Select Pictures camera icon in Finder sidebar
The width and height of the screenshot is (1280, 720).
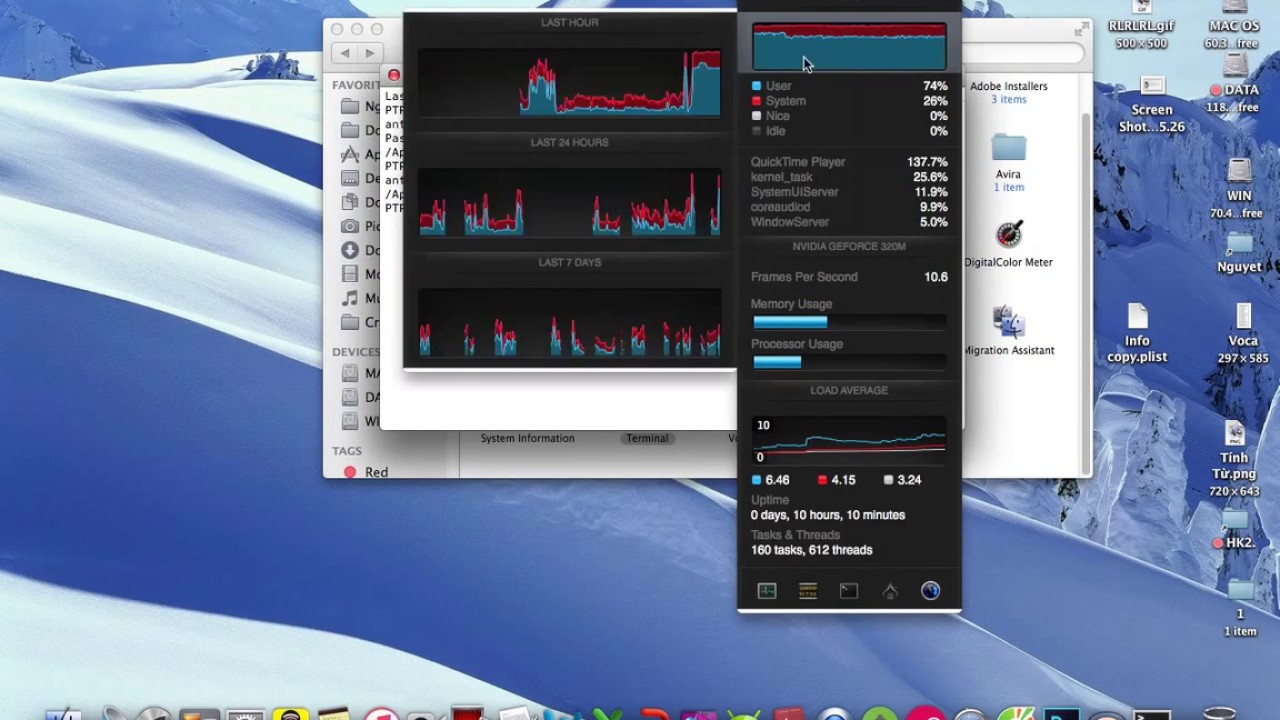tap(350, 226)
